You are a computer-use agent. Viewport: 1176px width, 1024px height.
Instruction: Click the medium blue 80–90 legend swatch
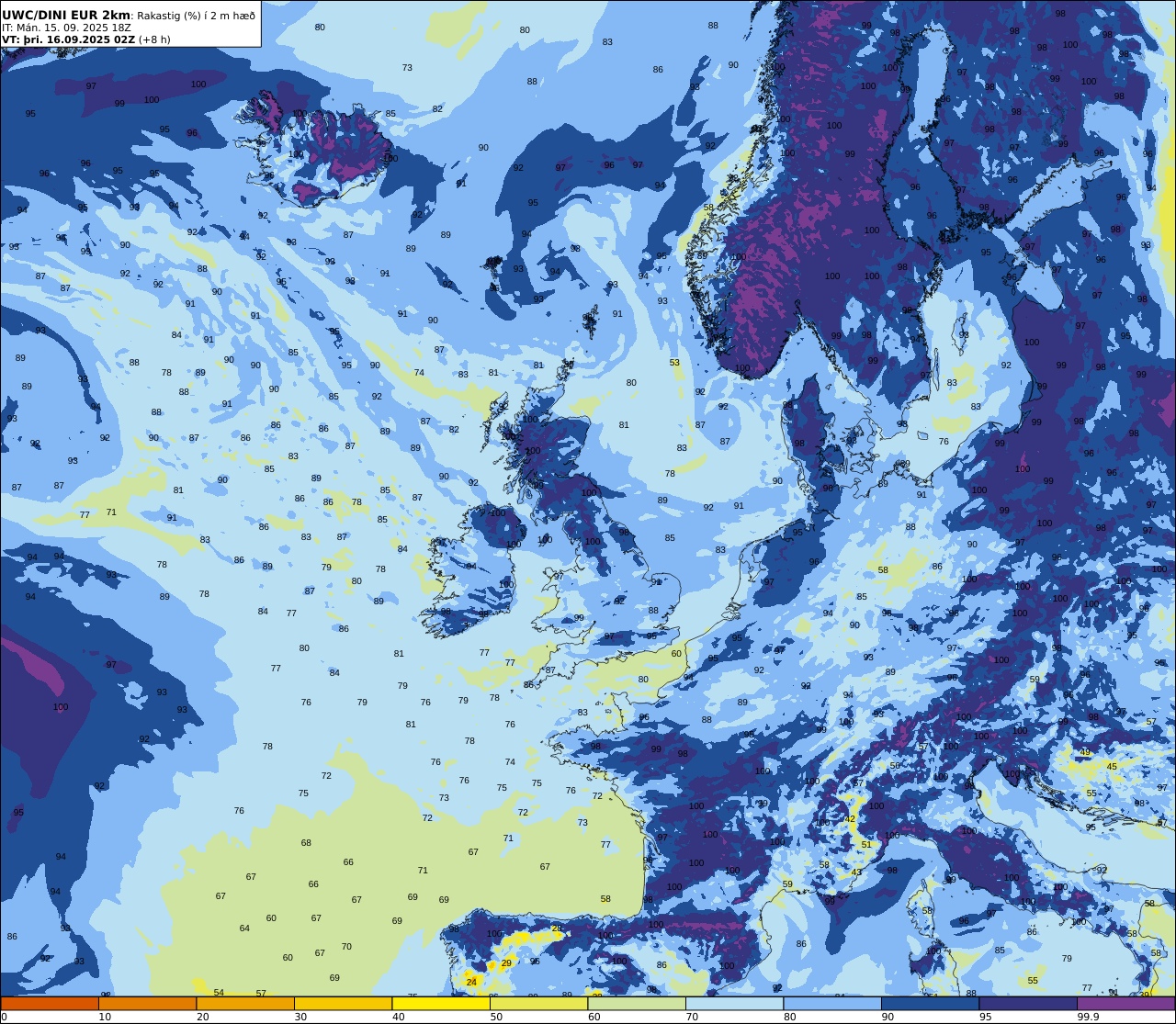coord(832,1003)
